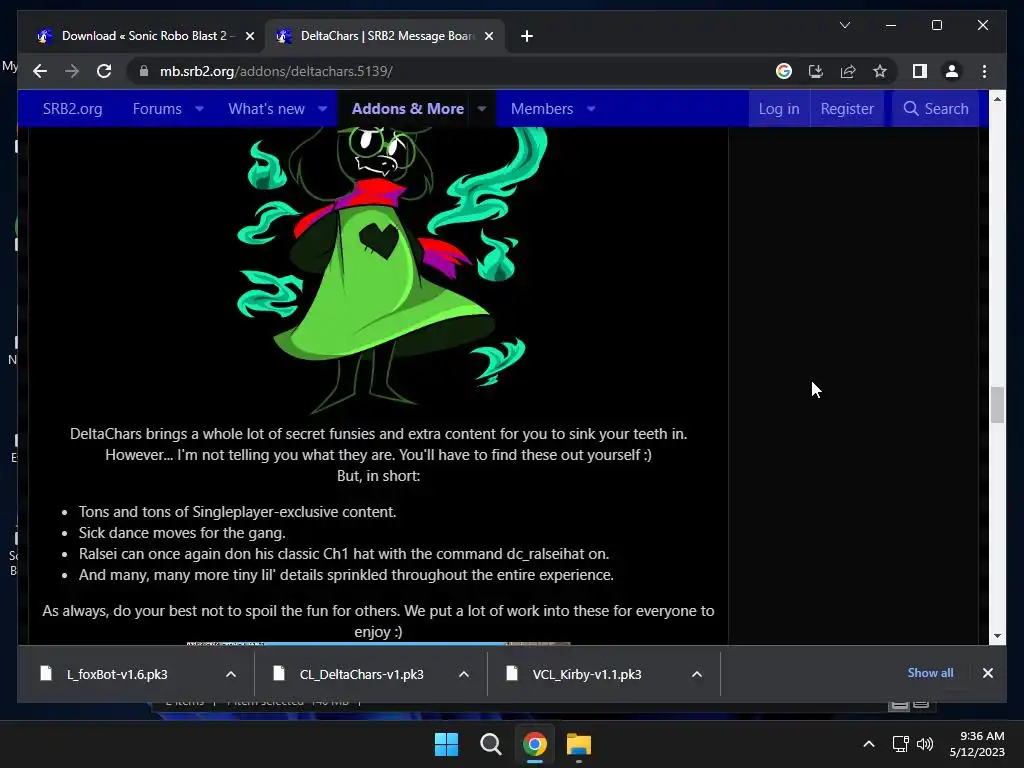Expand options for CL_DeltaChars-v1.pk3
This screenshot has height=768, width=1024.
coord(464,674)
